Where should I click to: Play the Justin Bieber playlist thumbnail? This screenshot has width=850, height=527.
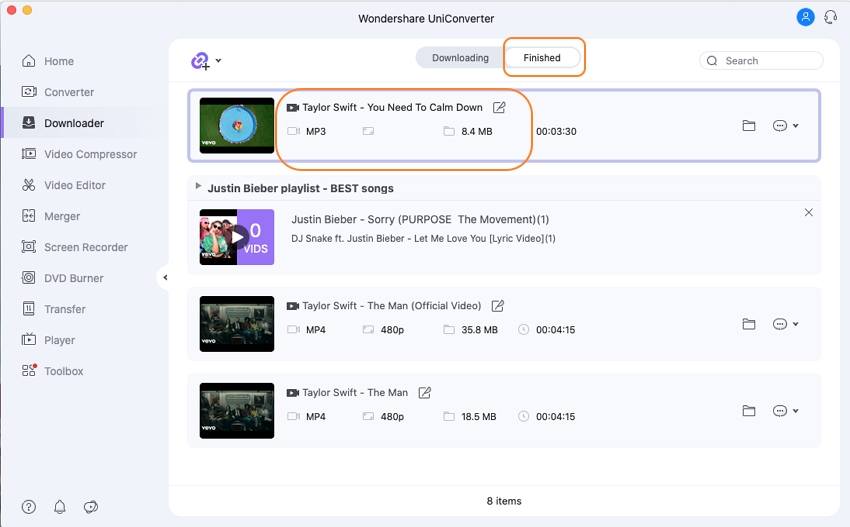tap(237, 237)
